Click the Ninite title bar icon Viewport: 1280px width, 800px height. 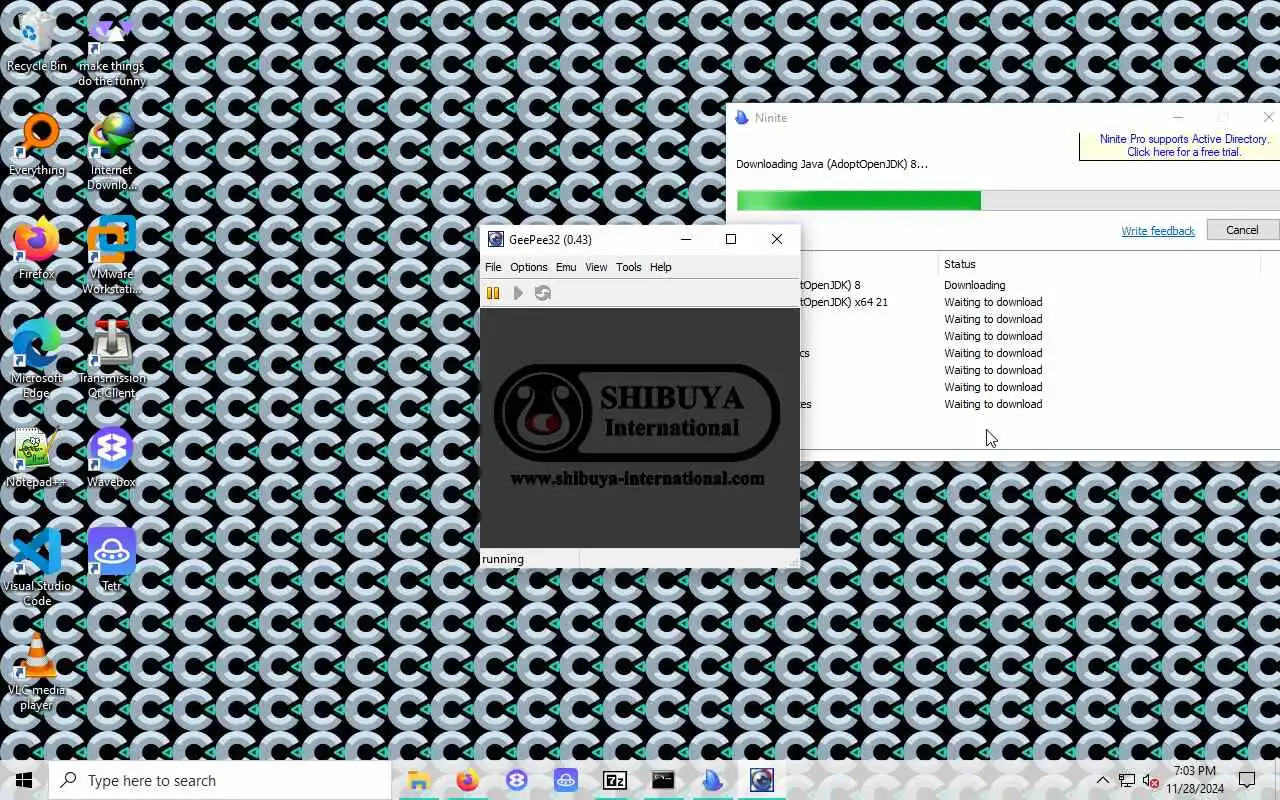pos(742,118)
